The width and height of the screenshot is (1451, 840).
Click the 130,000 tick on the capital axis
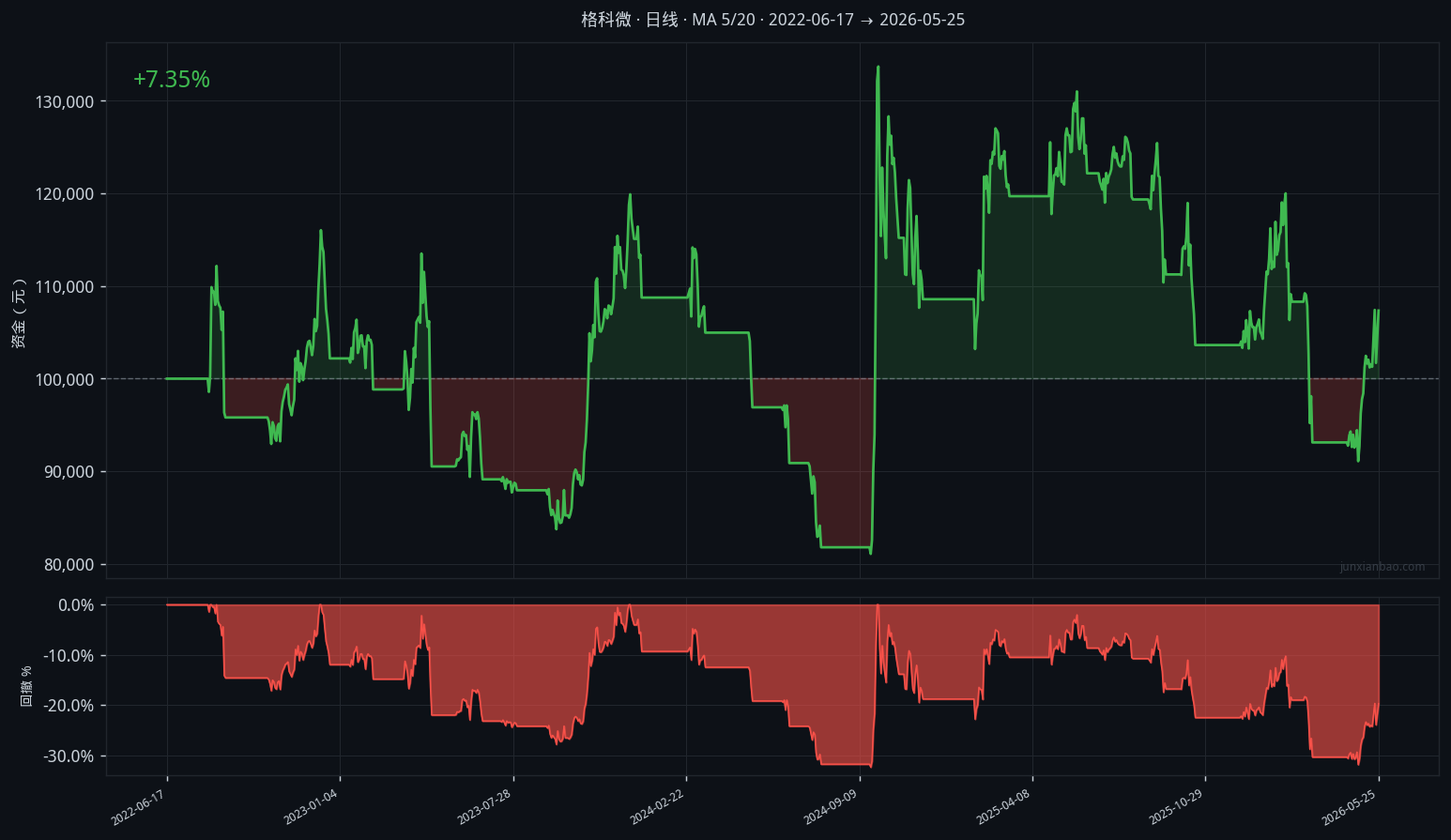click(65, 101)
